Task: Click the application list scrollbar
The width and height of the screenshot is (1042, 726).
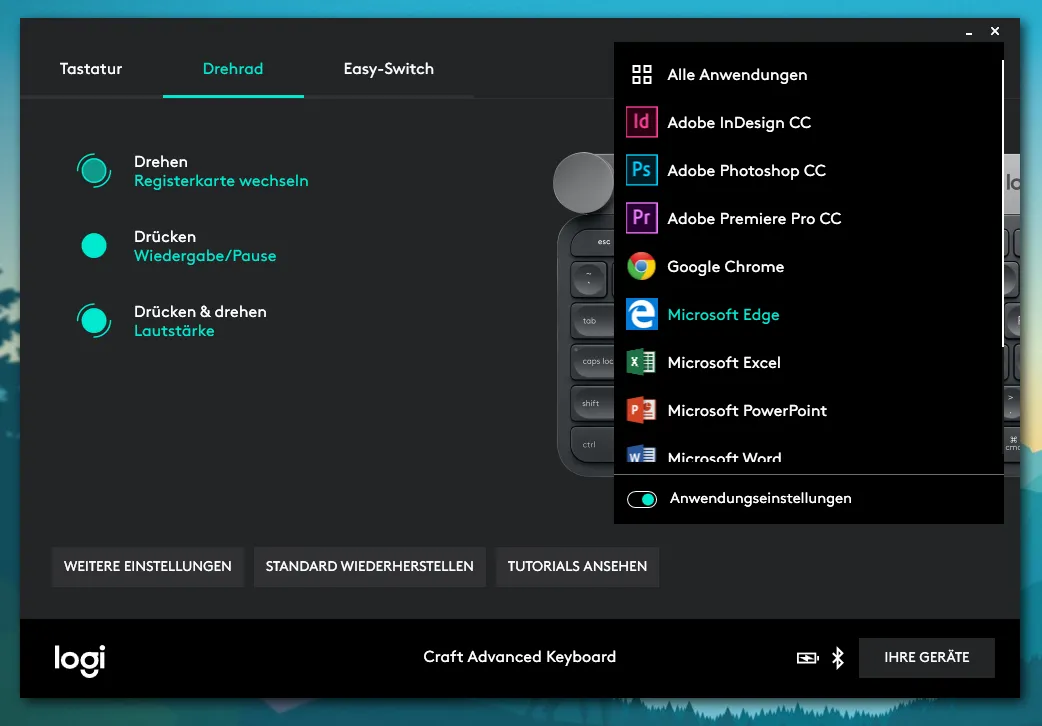Action: tap(1002, 203)
